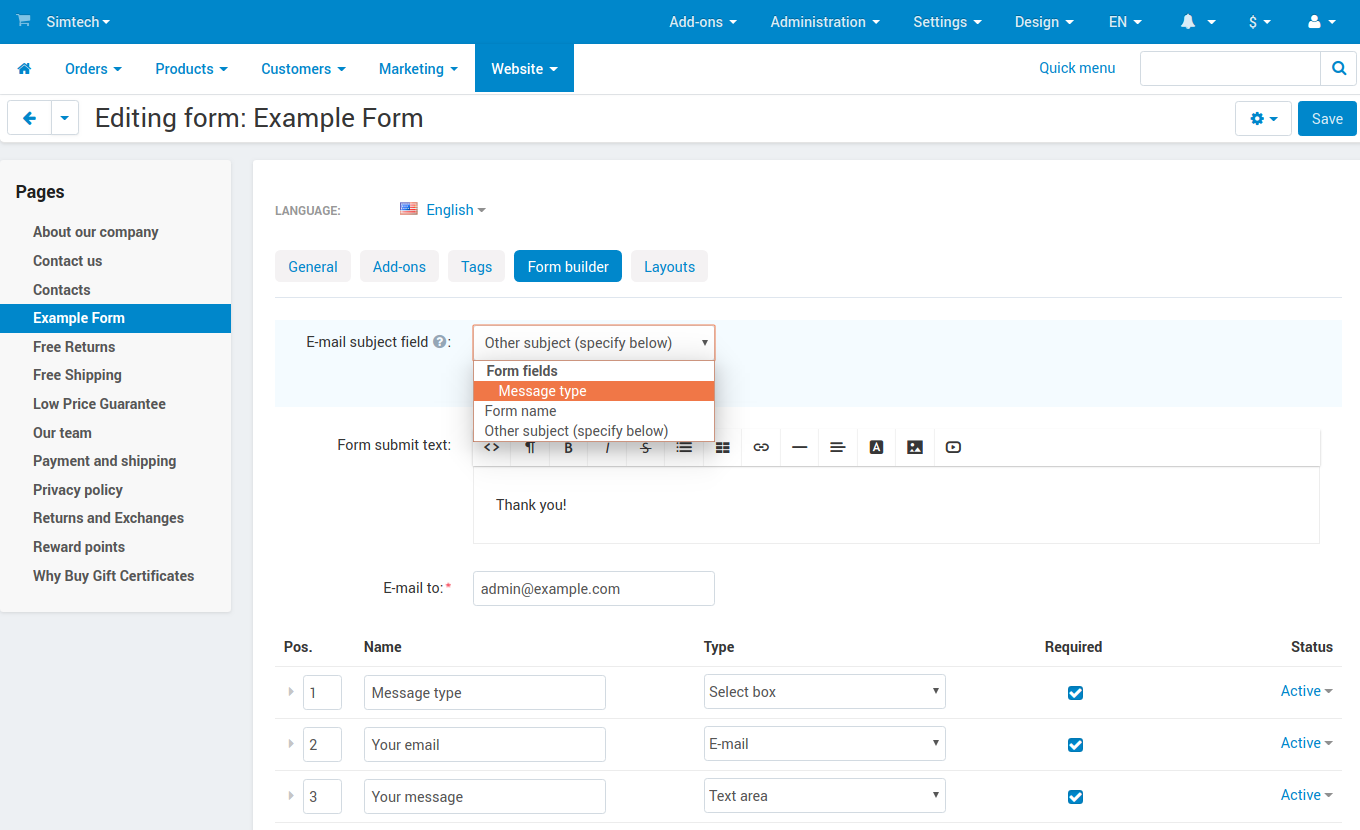Open Privacy policy page in sidebar
The image size is (1360, 830).
78,490
